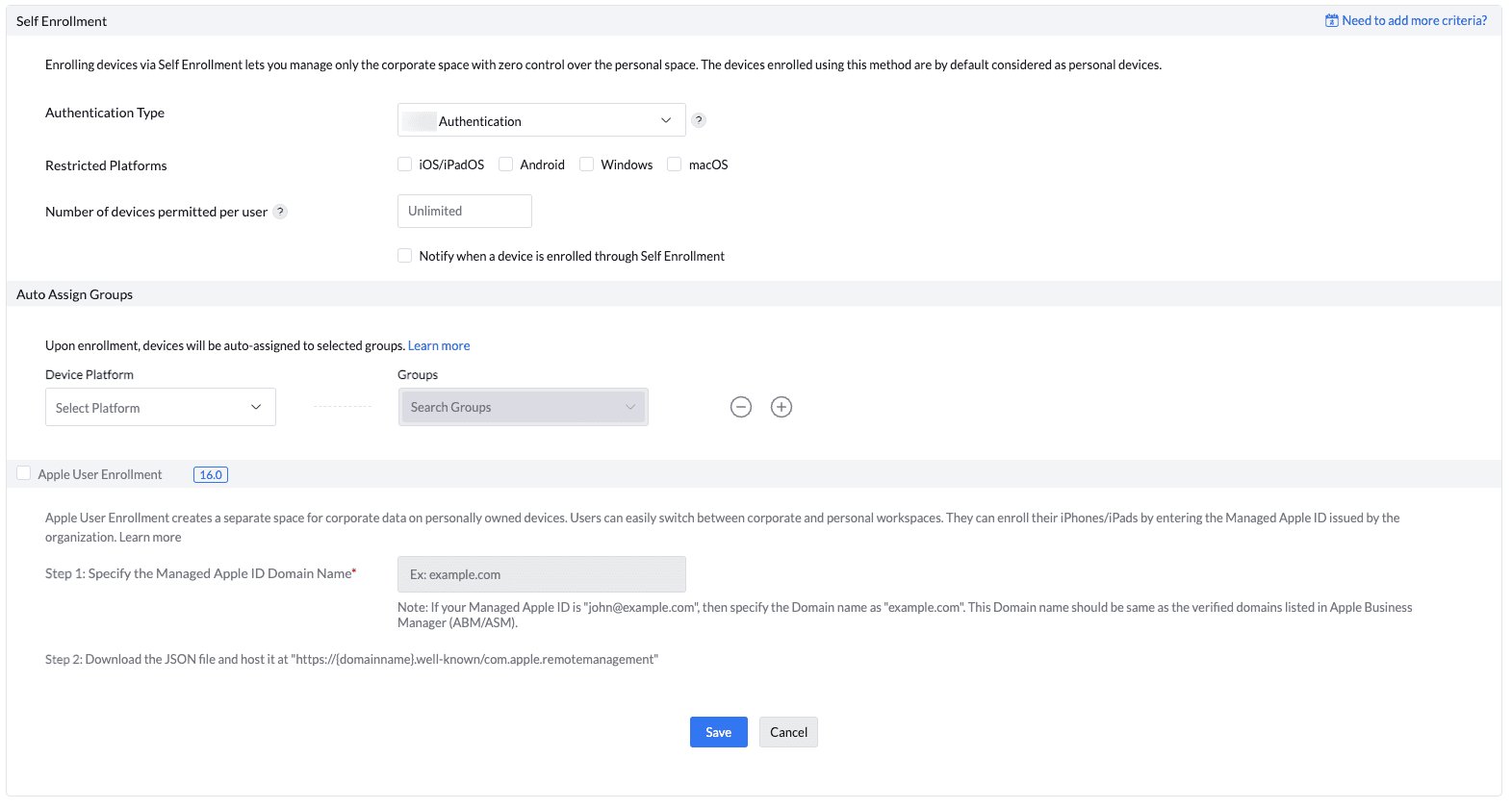The height and width of the screenshot is (809, 1512).
Task: Remove the group assignment row with minus icon
Action: 741,407
